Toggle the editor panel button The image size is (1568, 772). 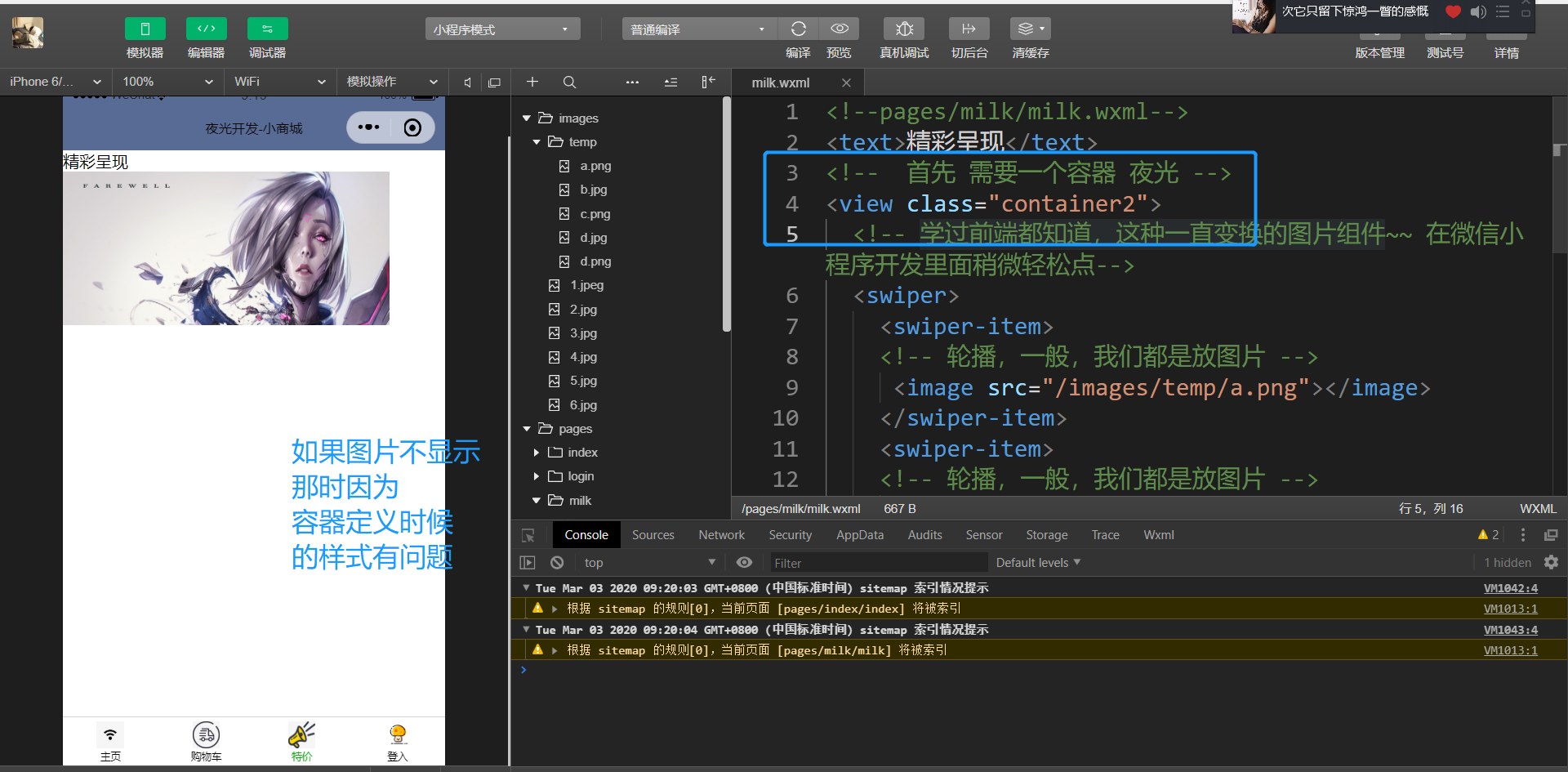coord(207,29)
